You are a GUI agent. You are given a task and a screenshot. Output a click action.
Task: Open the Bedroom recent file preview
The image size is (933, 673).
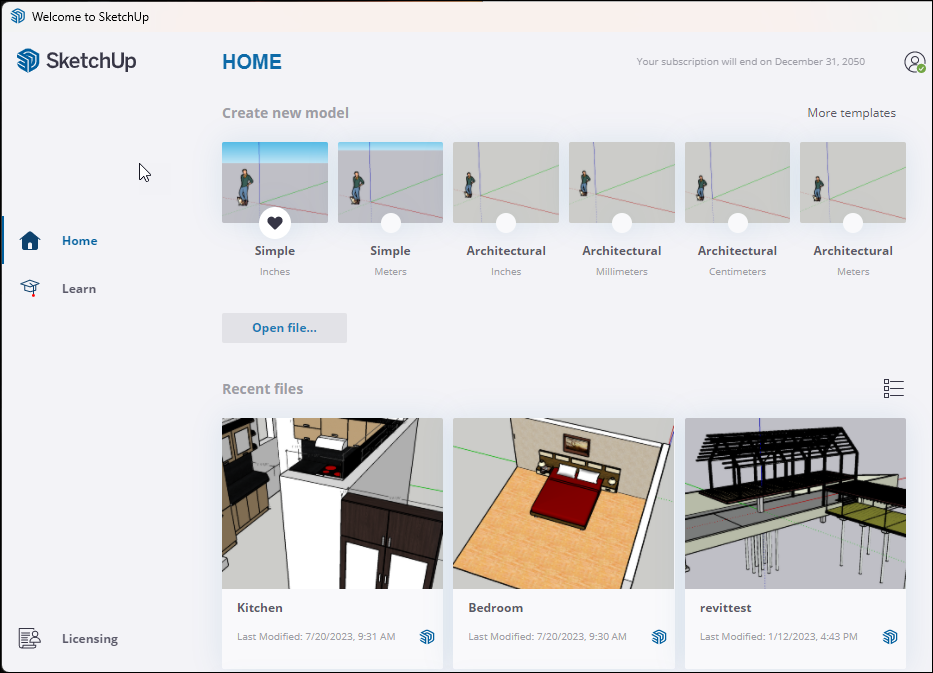click(x=563, y=503)
